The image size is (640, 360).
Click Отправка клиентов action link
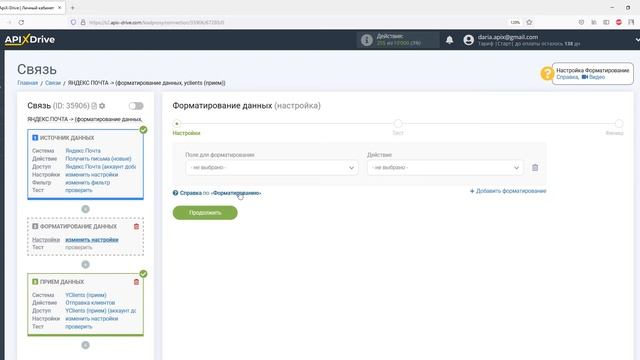(x=90, y=303)
